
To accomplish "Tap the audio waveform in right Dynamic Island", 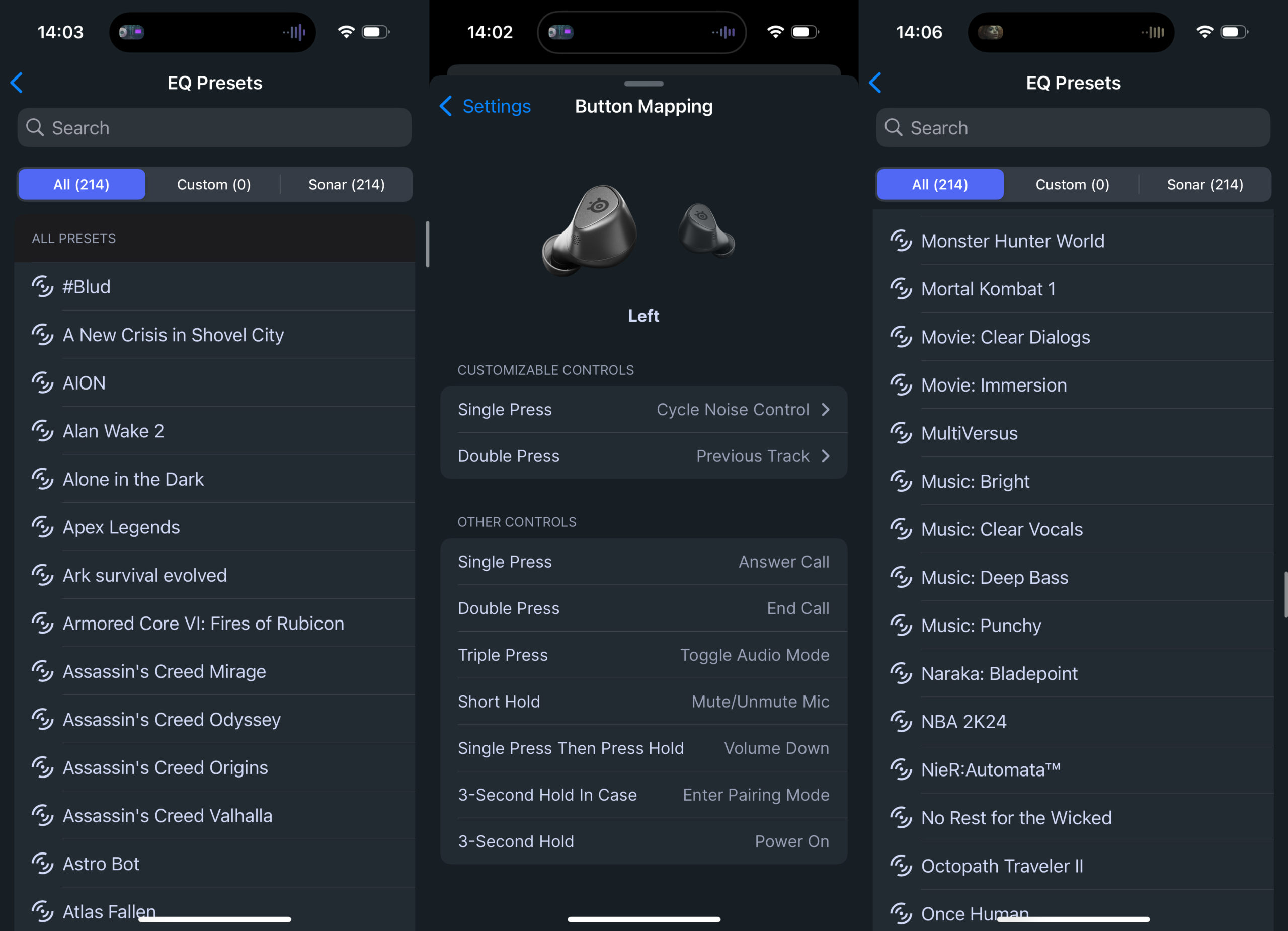I will (1153, 32).
